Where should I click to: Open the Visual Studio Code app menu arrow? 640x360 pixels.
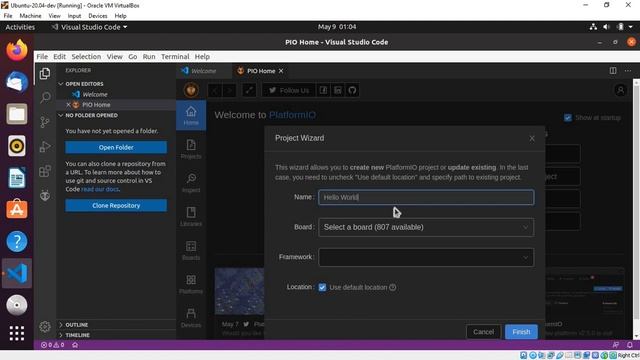pyautogui.click(x=125, y=27)
